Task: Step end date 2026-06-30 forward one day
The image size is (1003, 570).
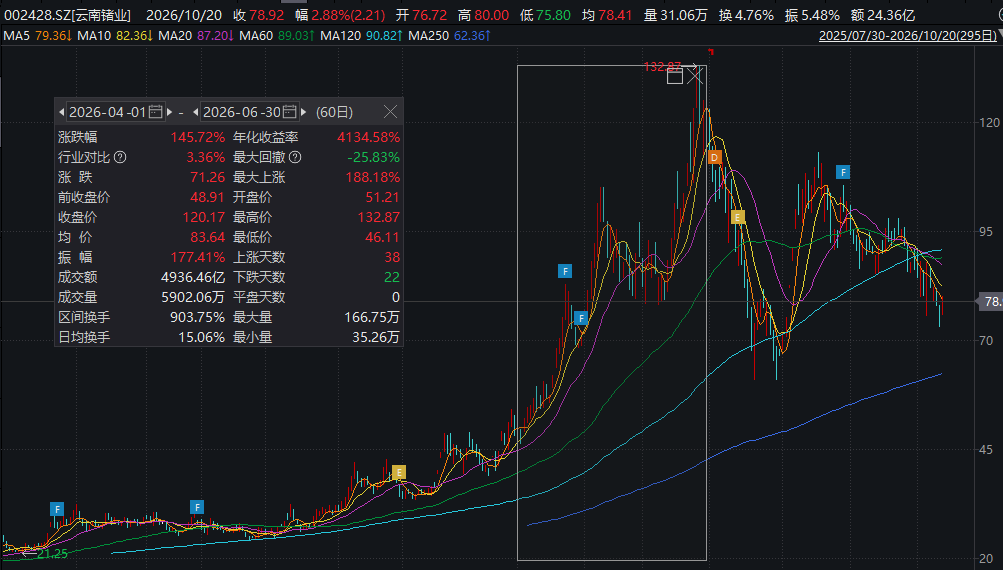Action: coord(303,112)
